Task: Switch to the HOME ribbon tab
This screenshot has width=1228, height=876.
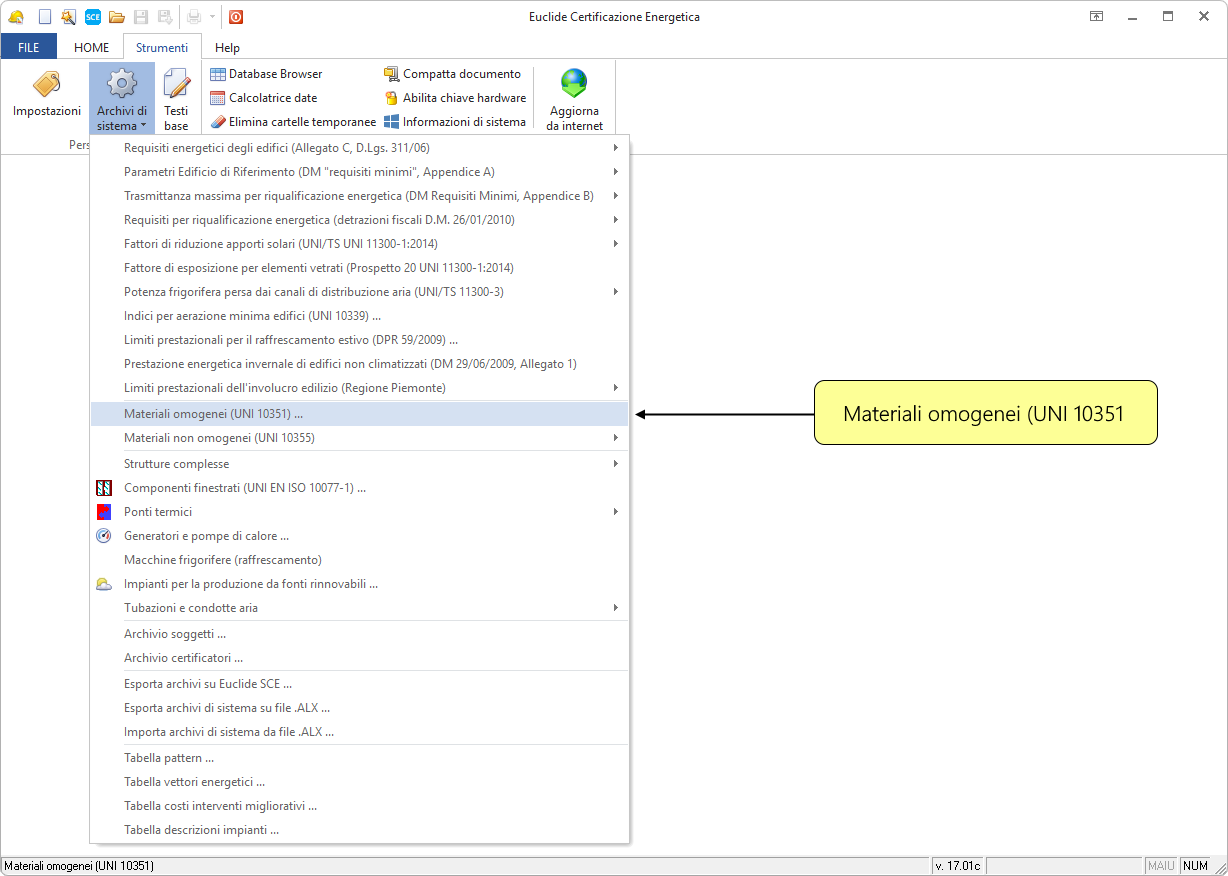Action: [x=91, y=48]
